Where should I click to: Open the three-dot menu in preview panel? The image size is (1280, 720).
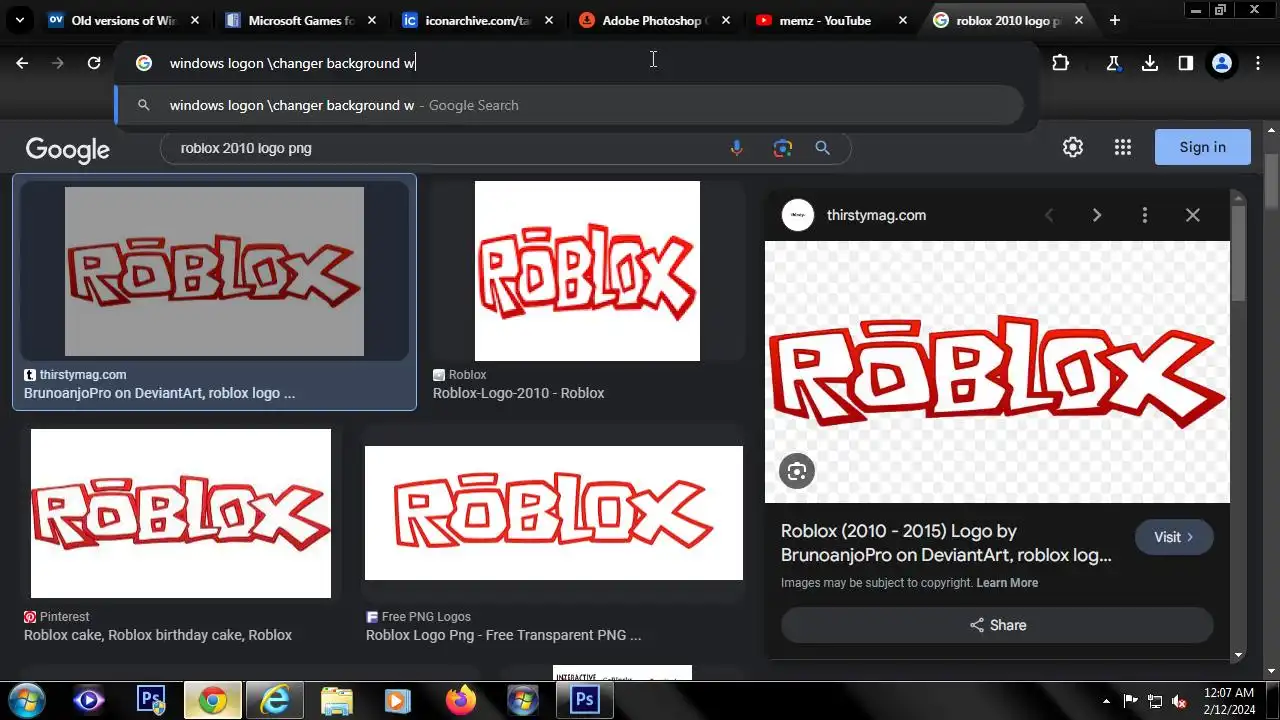pos(1145,215)
